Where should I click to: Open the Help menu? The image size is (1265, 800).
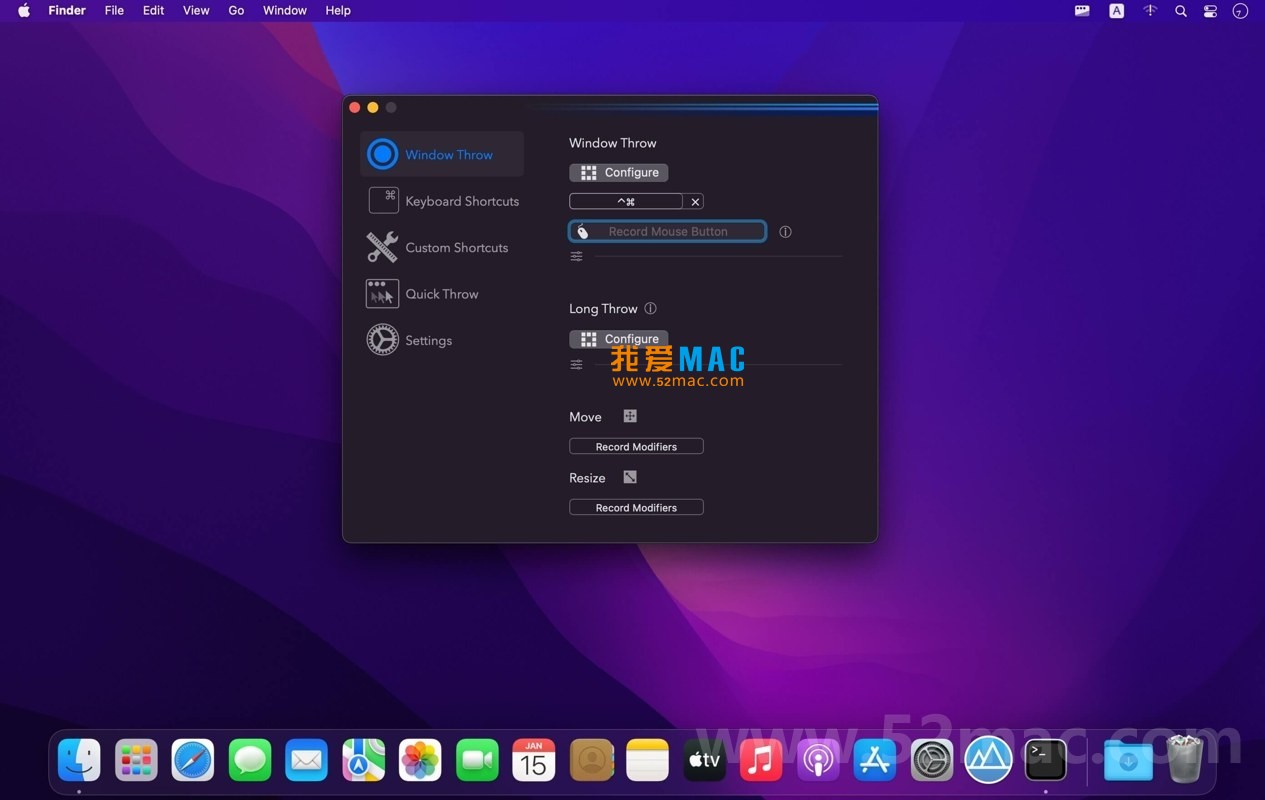338,10
